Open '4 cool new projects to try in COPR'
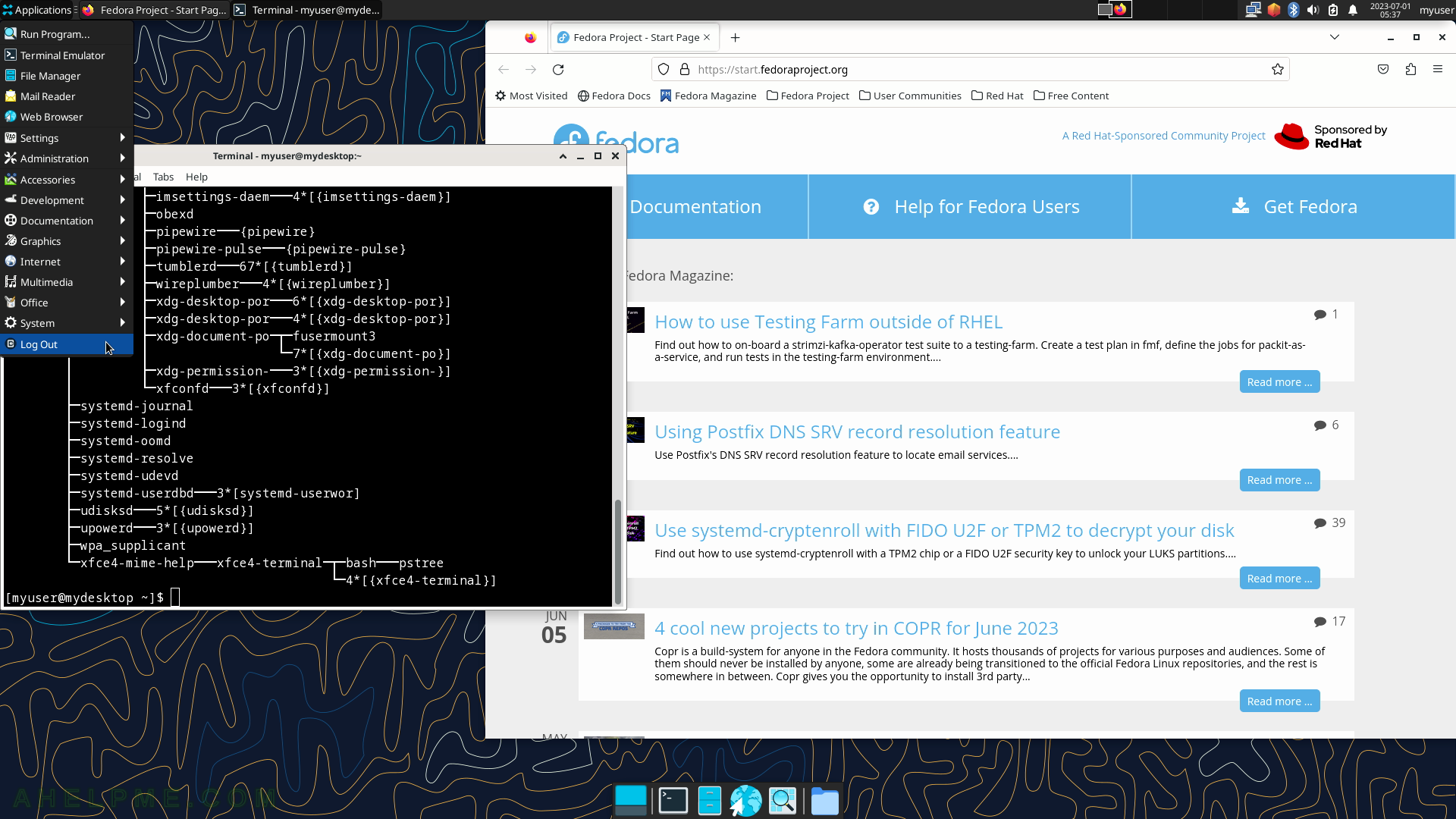The width and height of the screenshot is (1456, 819). [x=856, y=628]
